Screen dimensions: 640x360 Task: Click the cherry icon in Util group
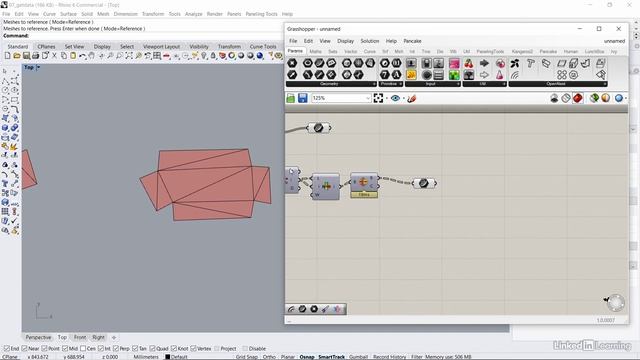469,63
